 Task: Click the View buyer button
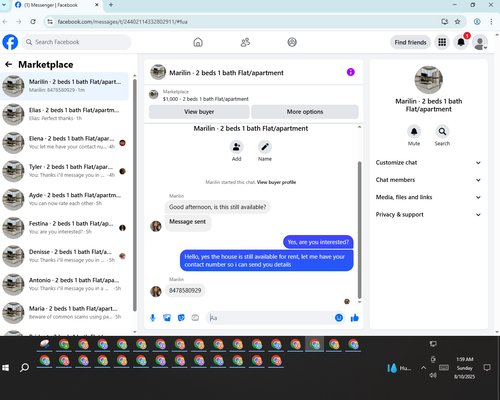[199, 112]
